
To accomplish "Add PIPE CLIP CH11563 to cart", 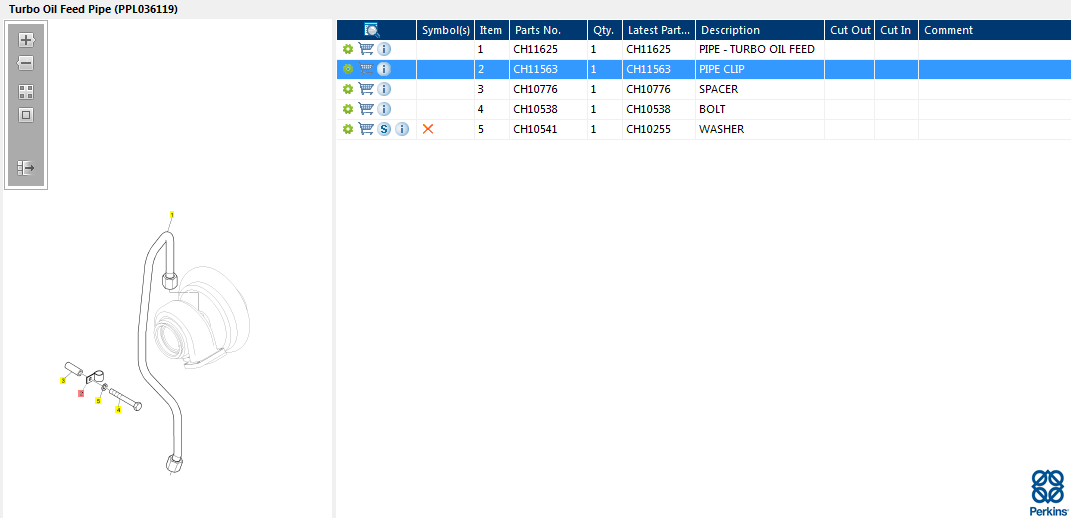I will pyautogui.click(x=366, y=69).
